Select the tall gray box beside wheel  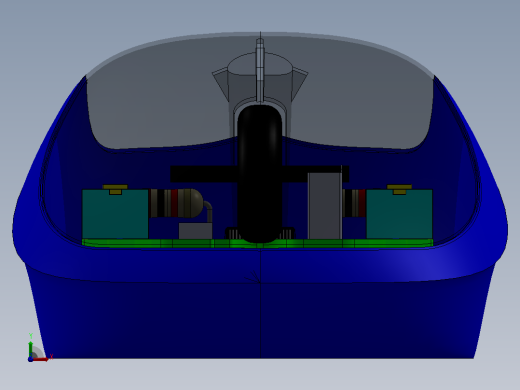pyautogui.click(x=325, y=206)
